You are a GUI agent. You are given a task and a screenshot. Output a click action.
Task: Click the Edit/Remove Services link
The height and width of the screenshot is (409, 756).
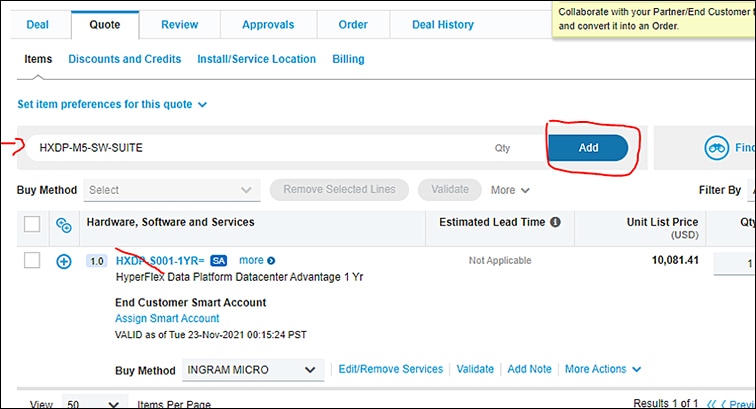point(391,369)
